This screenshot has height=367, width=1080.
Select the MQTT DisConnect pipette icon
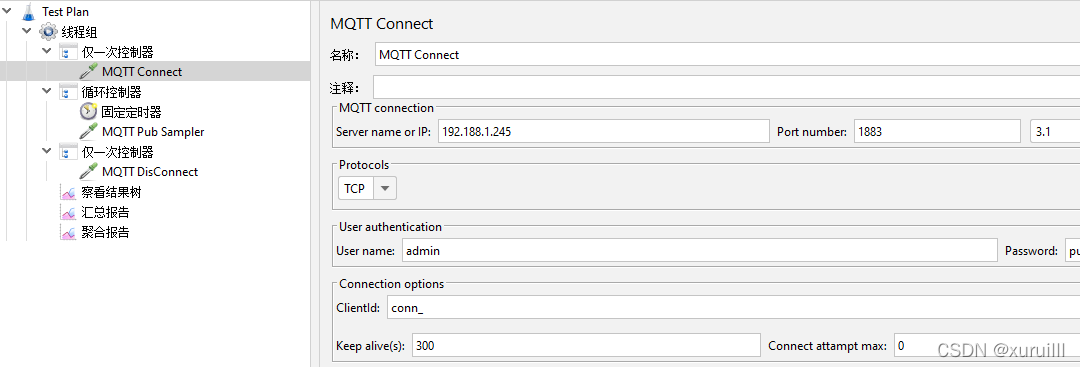88,171
